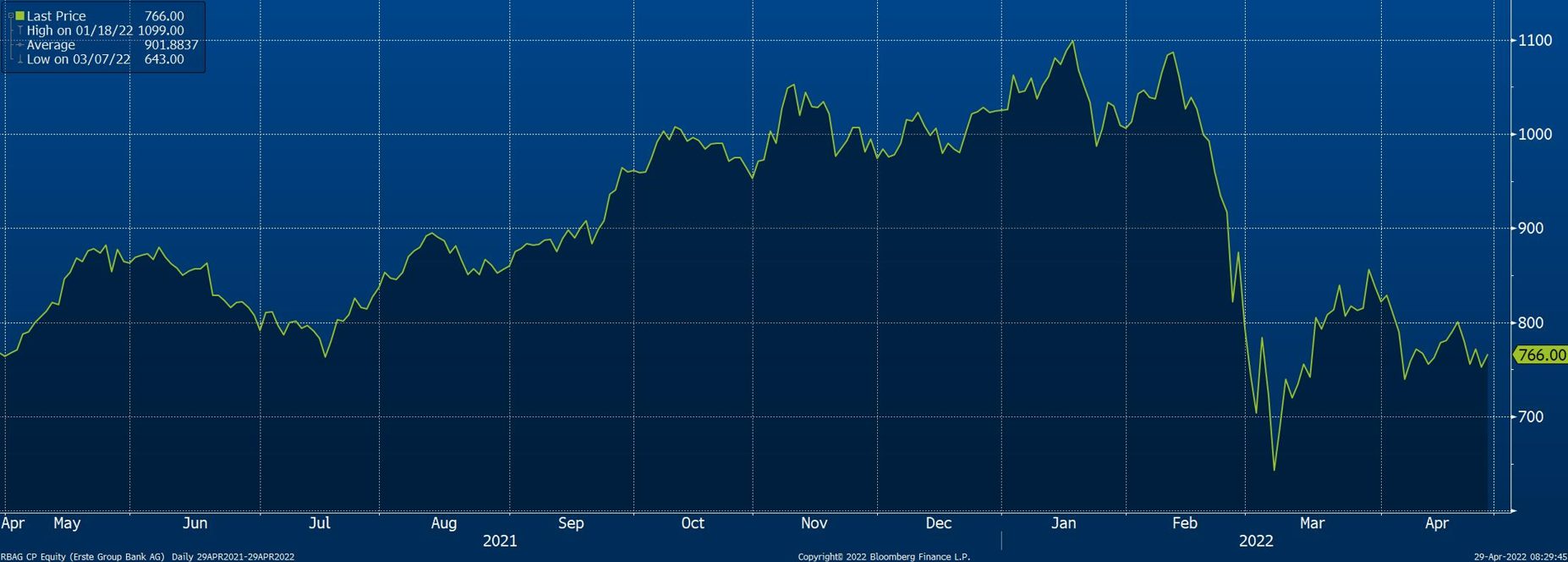
Task: Click the Nov label on time axis
Action: (x=814, y=523)
